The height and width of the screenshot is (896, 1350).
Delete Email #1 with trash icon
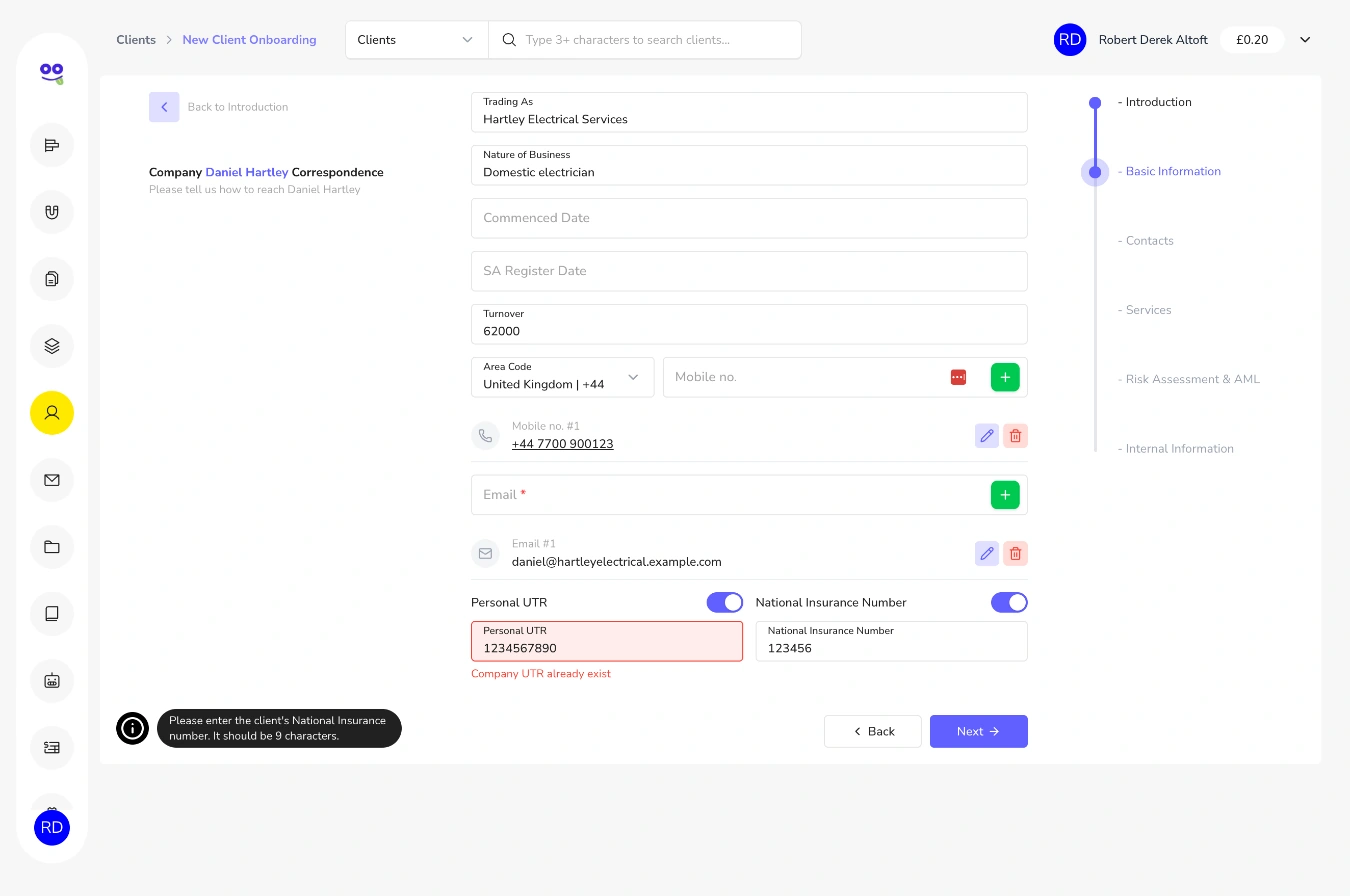(x=1015, y=554)
